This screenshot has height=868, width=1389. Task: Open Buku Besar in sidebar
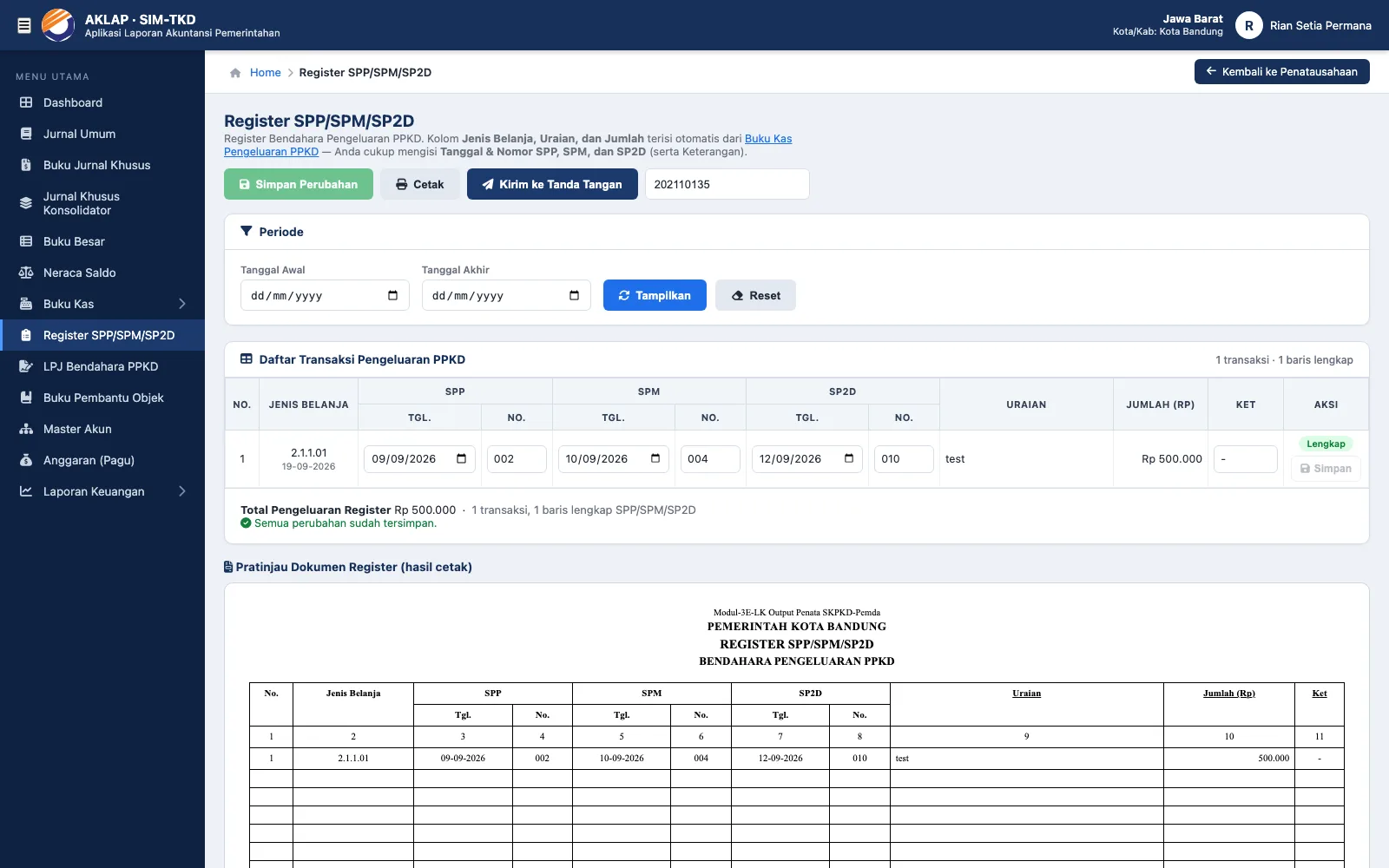[x=102, y=241]
